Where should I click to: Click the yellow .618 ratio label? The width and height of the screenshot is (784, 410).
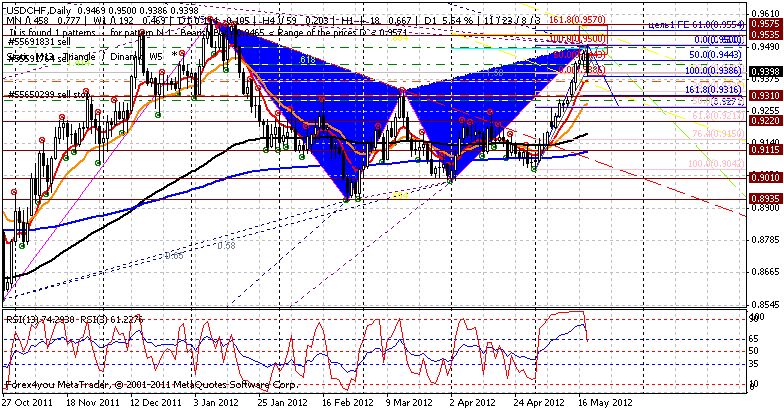click(x=308, y=60)
